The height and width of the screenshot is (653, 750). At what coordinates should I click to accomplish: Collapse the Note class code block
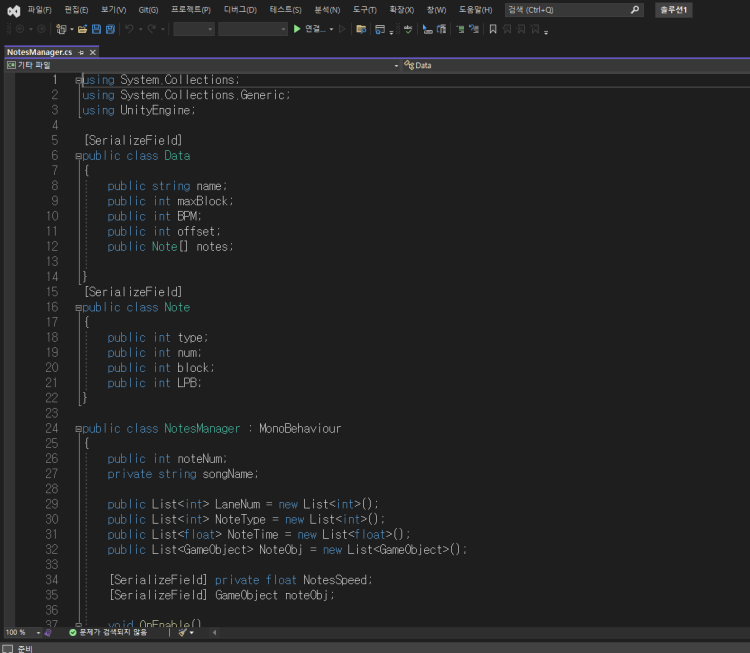pos(78,308)
